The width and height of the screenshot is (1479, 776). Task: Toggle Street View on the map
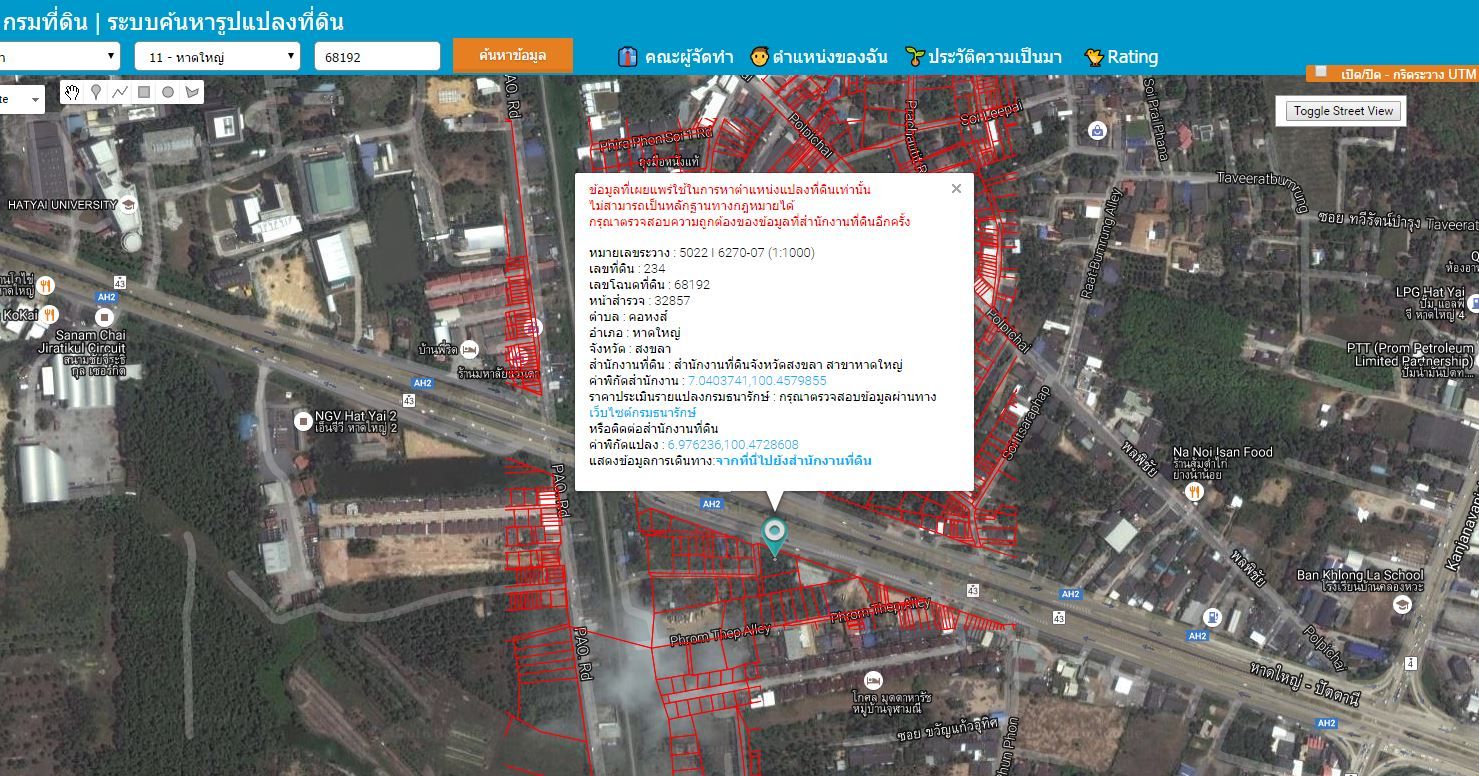coord(1343,111)
